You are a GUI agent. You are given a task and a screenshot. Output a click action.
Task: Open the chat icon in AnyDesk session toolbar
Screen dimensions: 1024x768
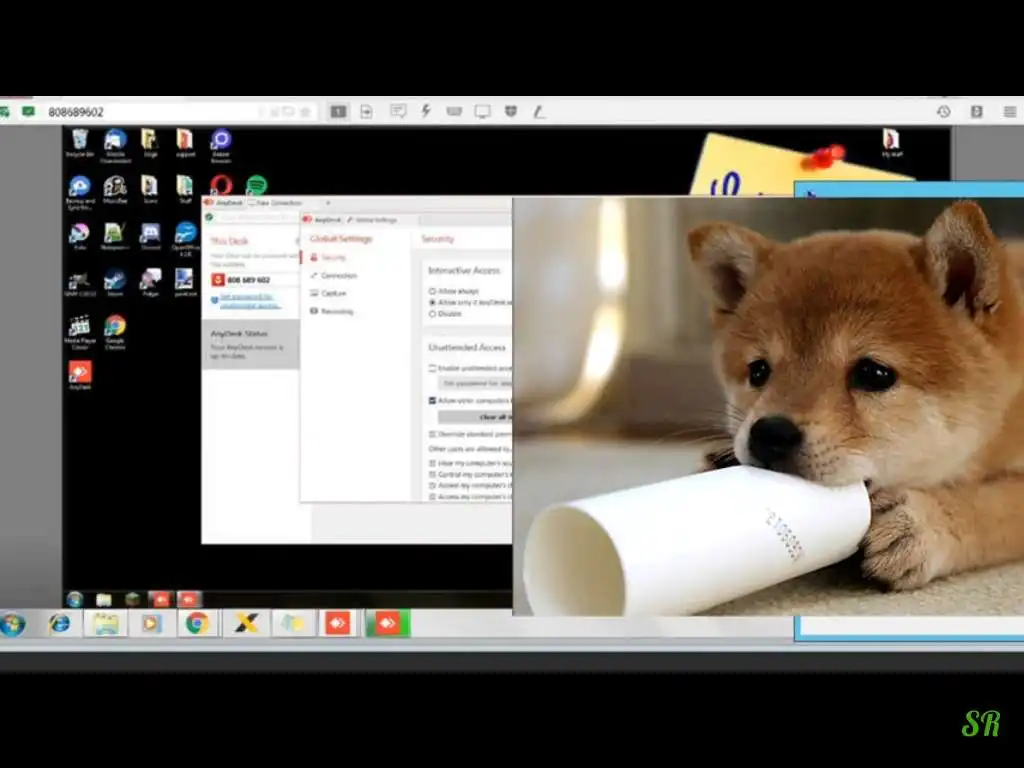398,111
